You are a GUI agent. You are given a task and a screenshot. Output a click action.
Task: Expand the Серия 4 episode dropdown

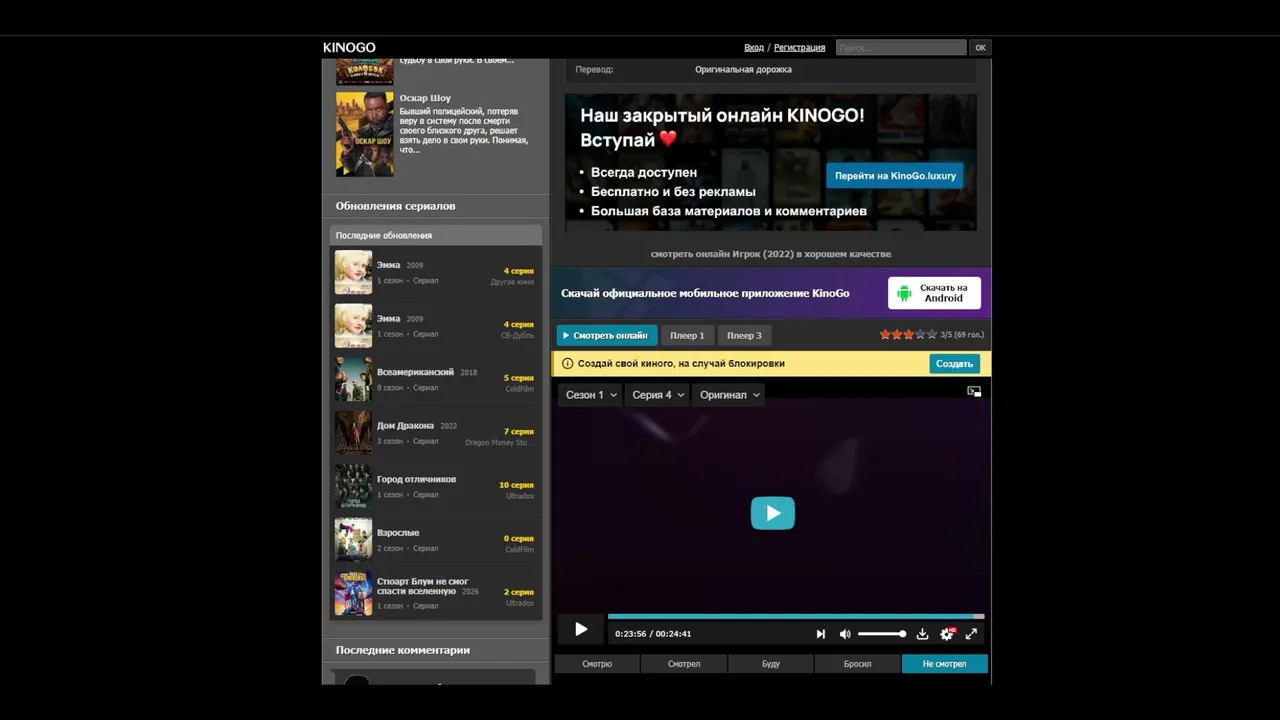(658, 395)
